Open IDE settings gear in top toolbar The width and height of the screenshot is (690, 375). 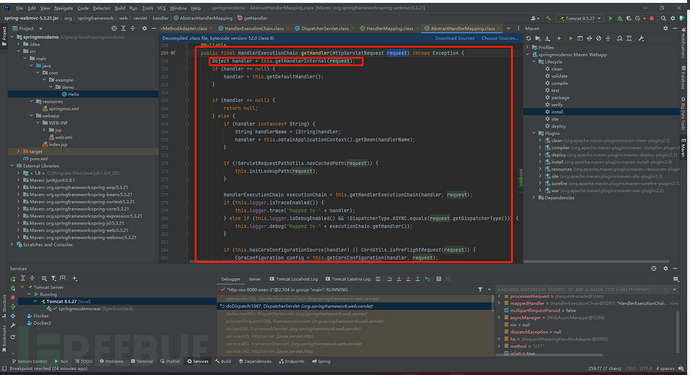[672, 18]
